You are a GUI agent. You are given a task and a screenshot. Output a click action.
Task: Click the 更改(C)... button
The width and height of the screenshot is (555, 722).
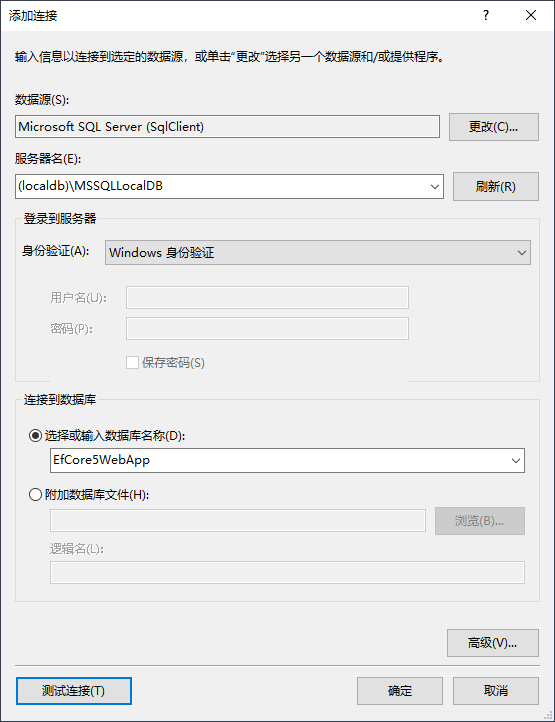coord(494,127)
